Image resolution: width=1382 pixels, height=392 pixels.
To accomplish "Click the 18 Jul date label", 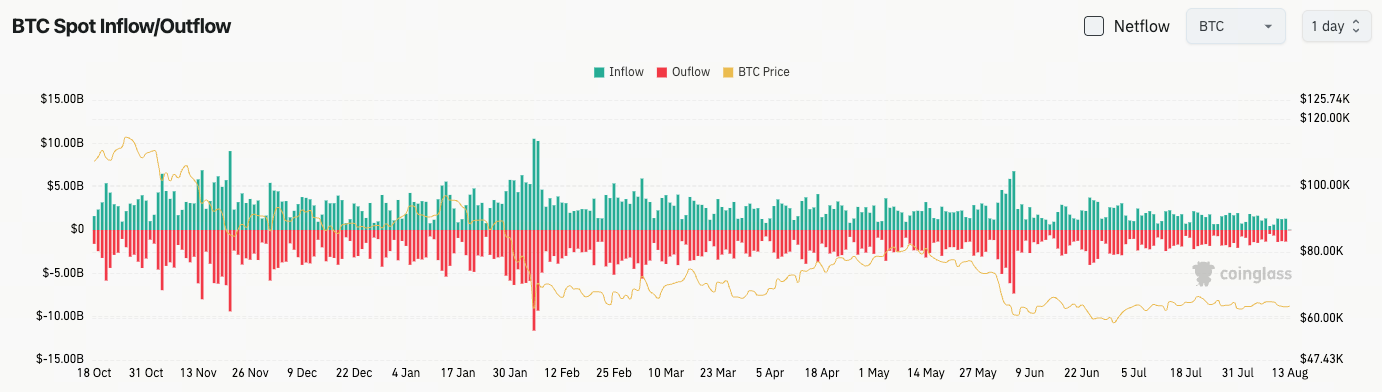I will [1186, 373].
